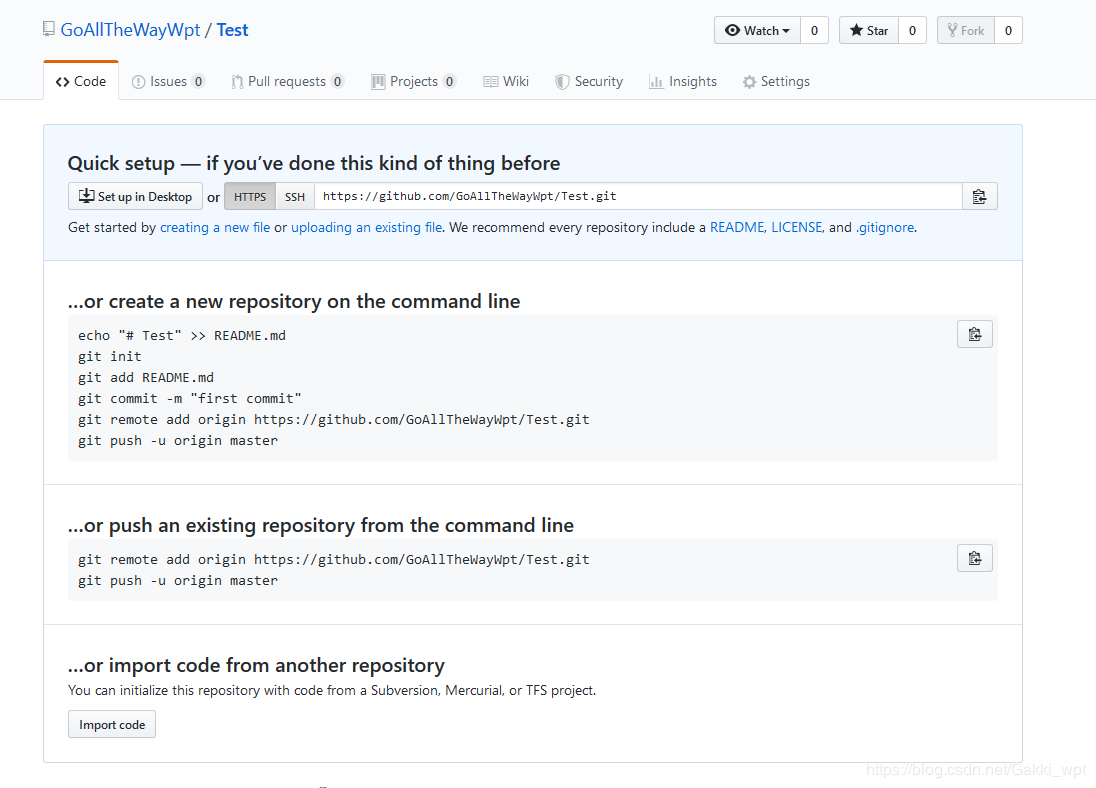This screenshot has height=788, width=1096.
Task: Expand the Watch dropdown
Action: [x=757, y=30]
